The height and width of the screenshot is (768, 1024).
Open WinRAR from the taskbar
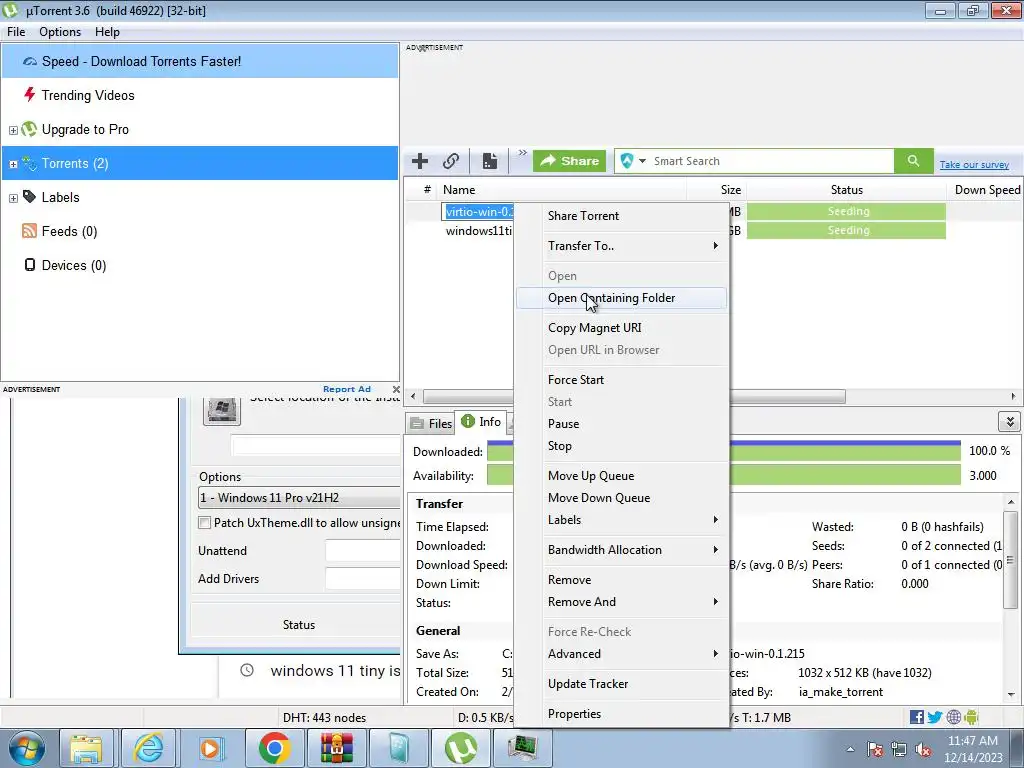[x=336, y=748]
